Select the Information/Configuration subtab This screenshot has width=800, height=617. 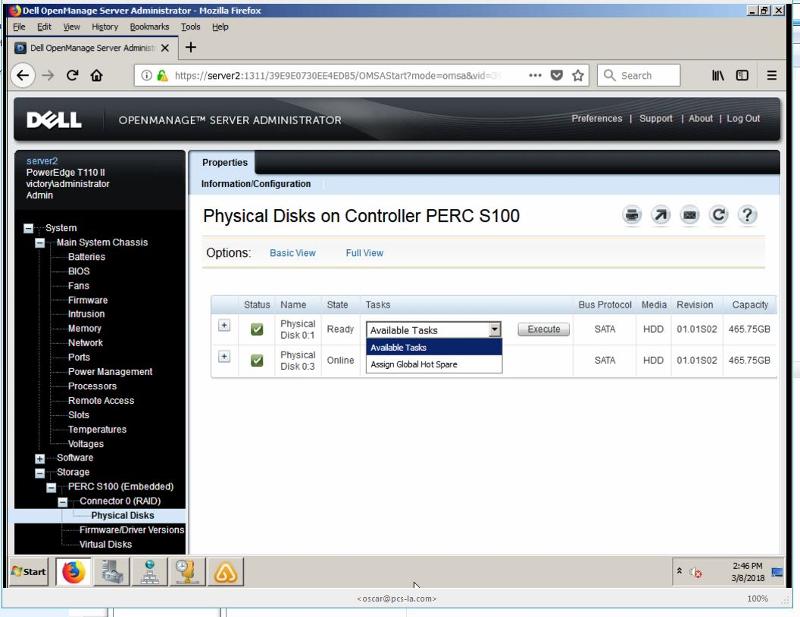(256, 184)
